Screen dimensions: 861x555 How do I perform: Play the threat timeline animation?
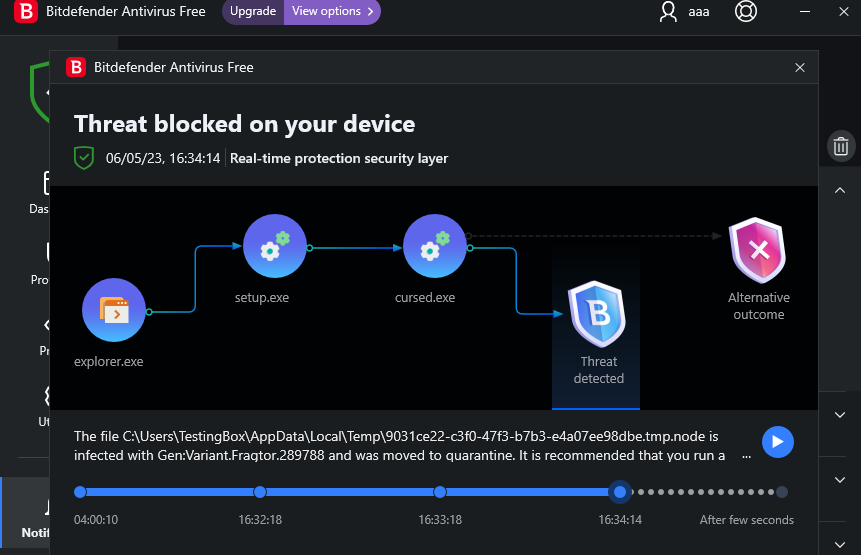pos(778,442)
